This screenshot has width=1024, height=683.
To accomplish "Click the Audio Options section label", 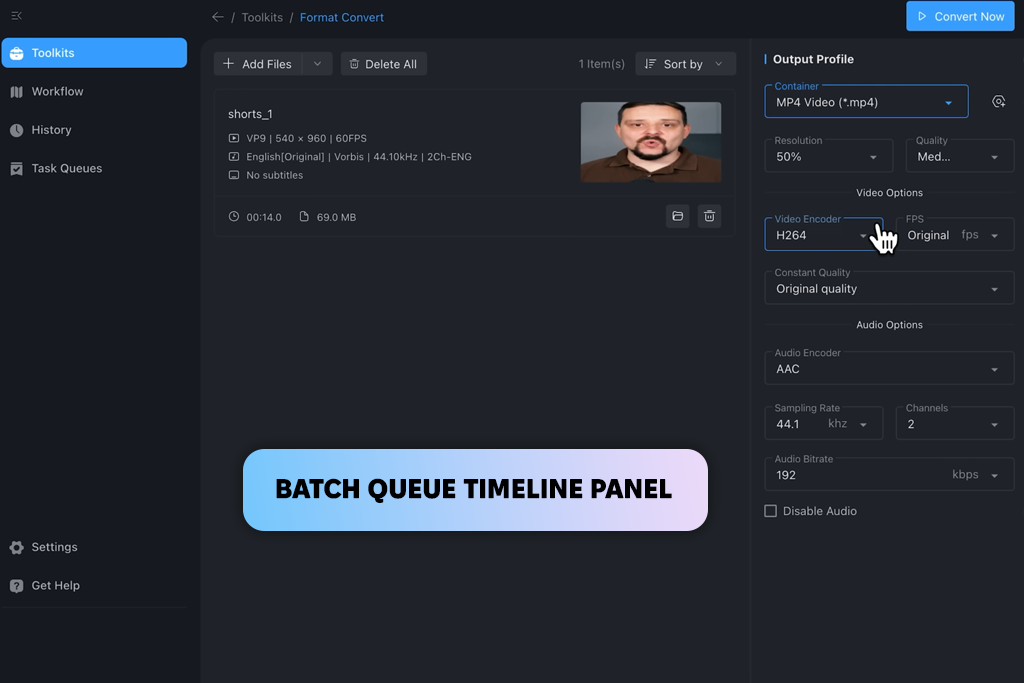I will (889, 325).
